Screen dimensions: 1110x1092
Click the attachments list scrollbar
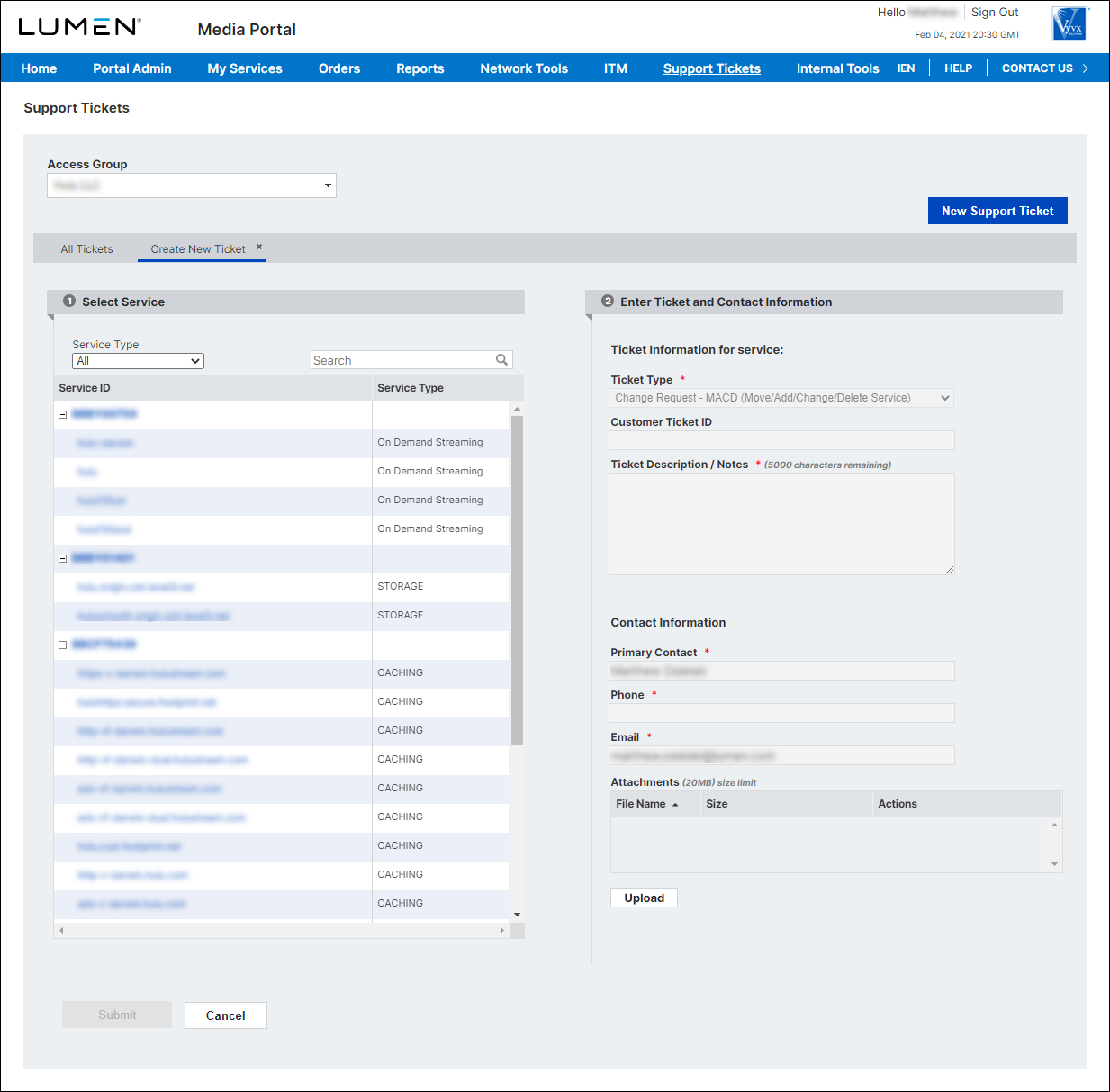click(1055, 844)
